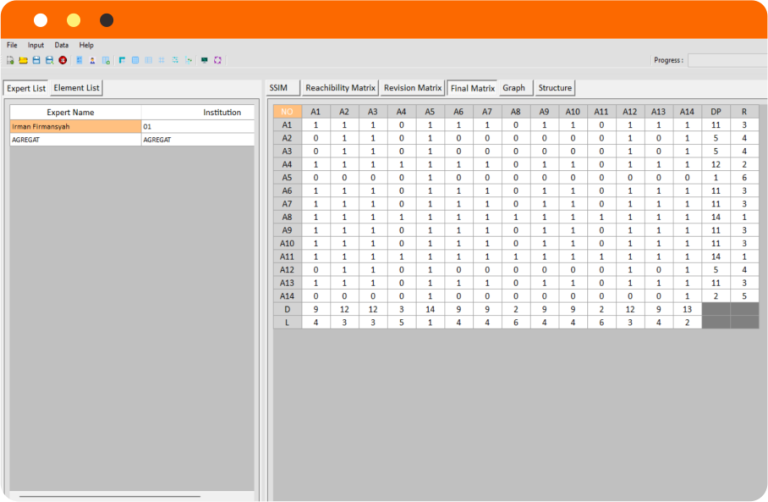Click the black window control dot

pyautogui.click(x=106, y=20)
